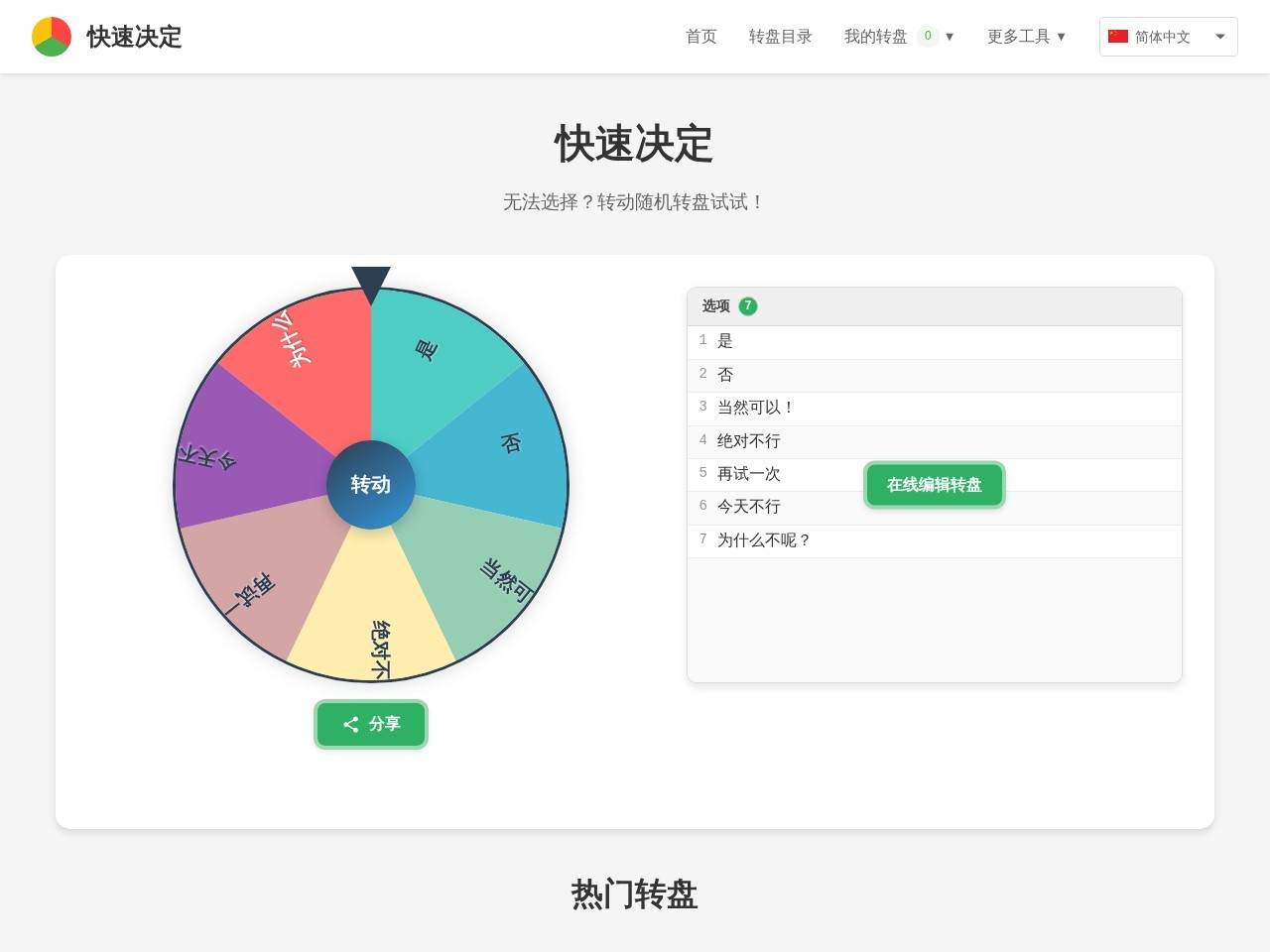
Task: Select option row 5 再试一次
Action: coord(935,474)
